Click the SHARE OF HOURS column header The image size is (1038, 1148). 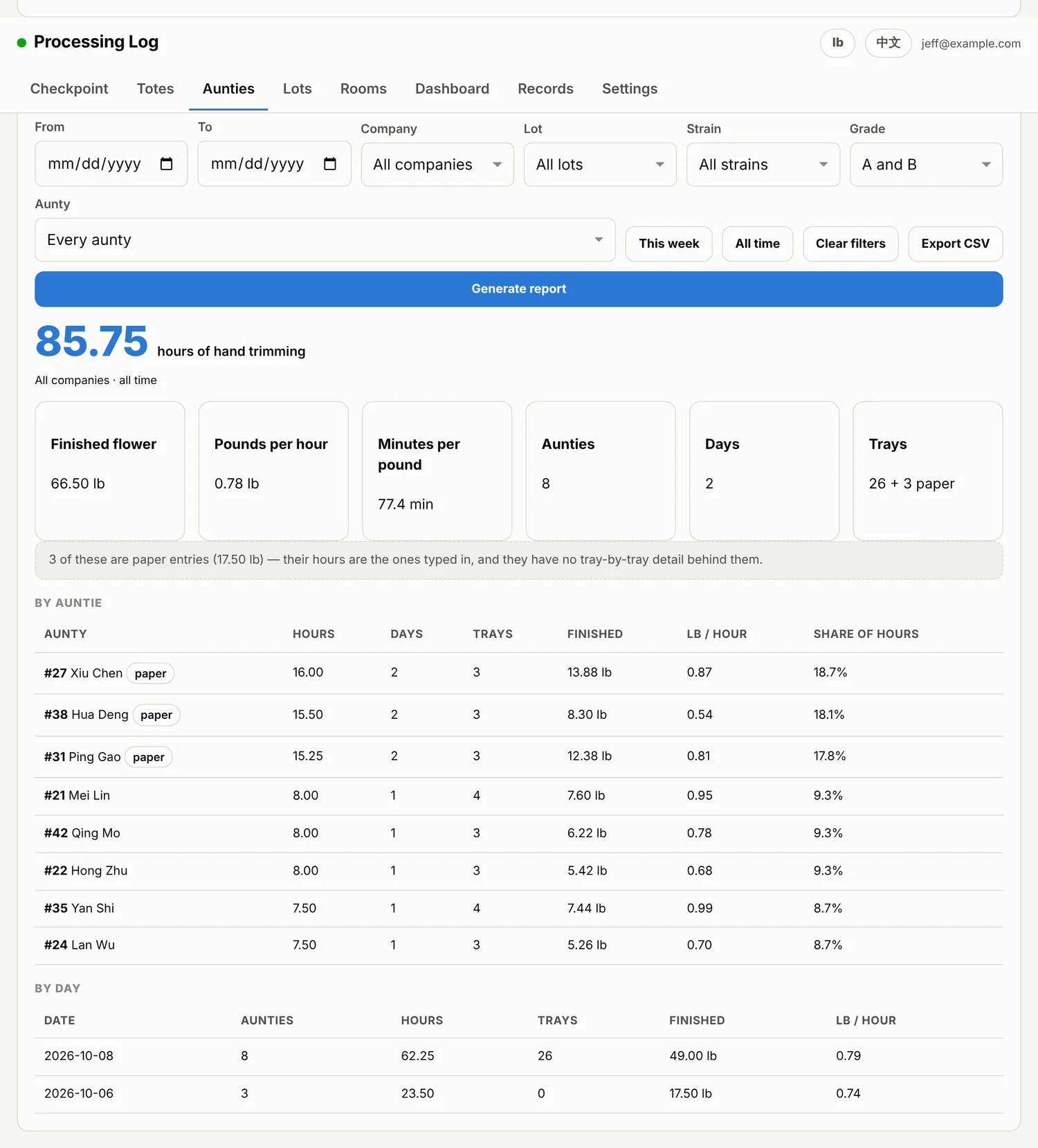[866, 634]
